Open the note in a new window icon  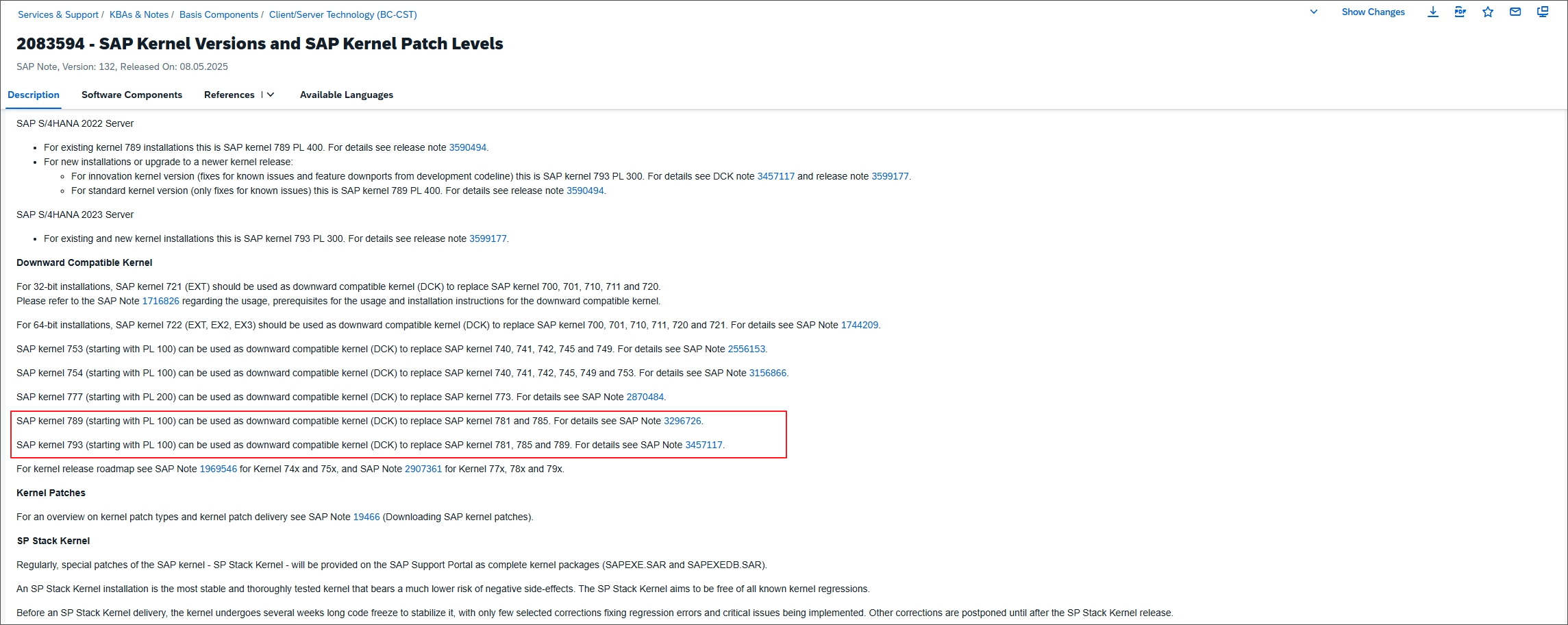click(1543, 12)
